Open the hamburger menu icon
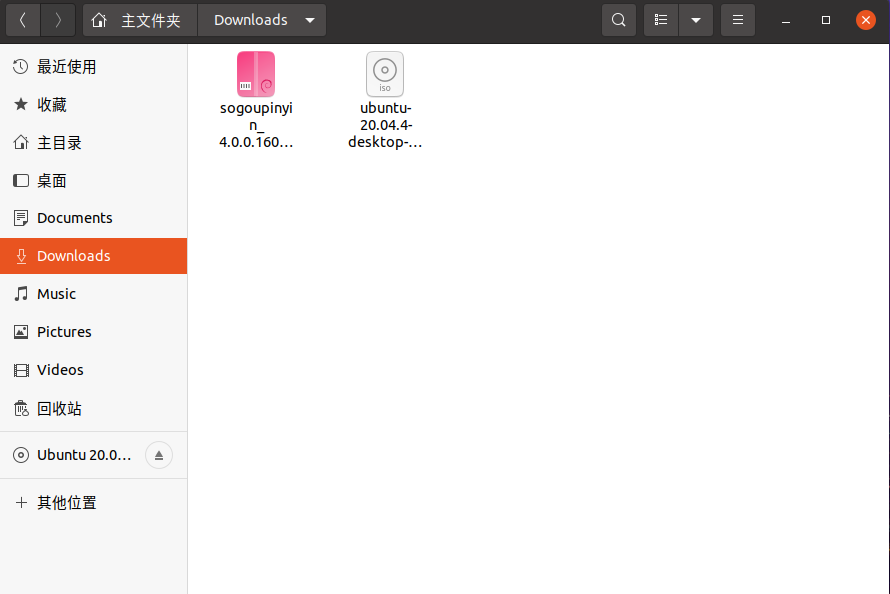This screenshot has width=890, height=594. (738, 19)
